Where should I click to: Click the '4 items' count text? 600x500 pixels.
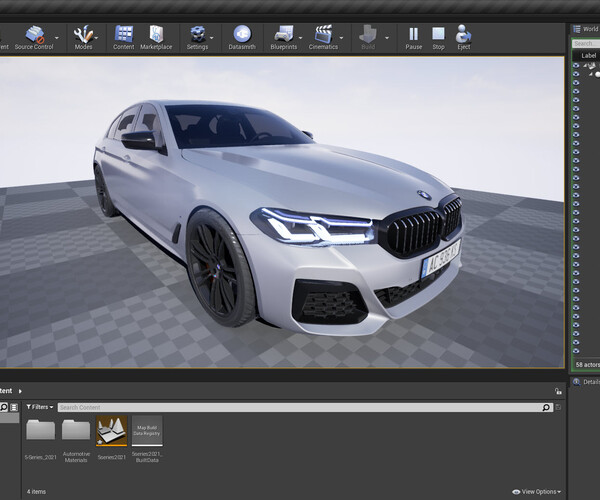36,492
